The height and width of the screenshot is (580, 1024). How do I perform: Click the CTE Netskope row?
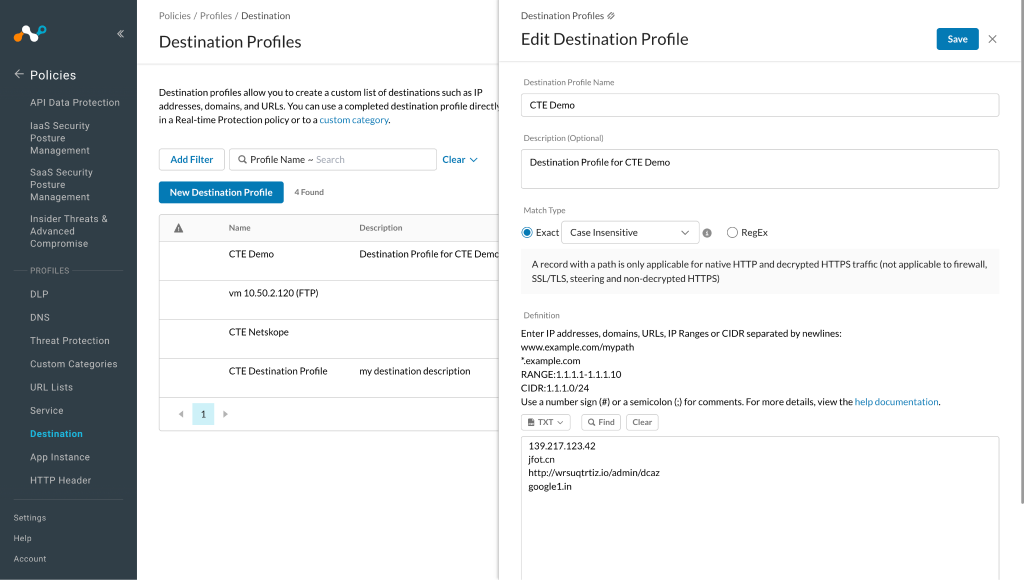tap(329, 339)
